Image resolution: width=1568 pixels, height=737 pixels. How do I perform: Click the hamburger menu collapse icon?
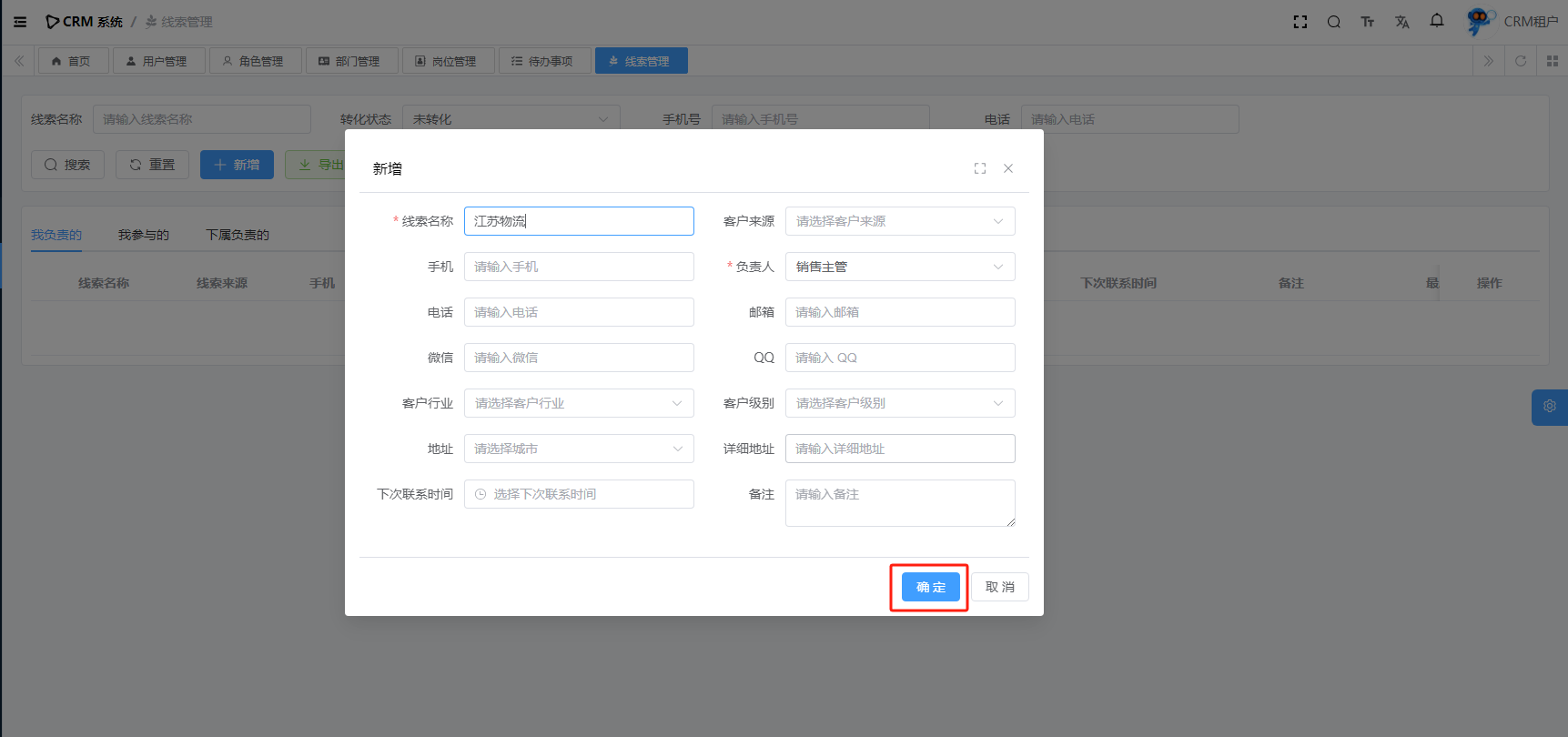(20, 22)
